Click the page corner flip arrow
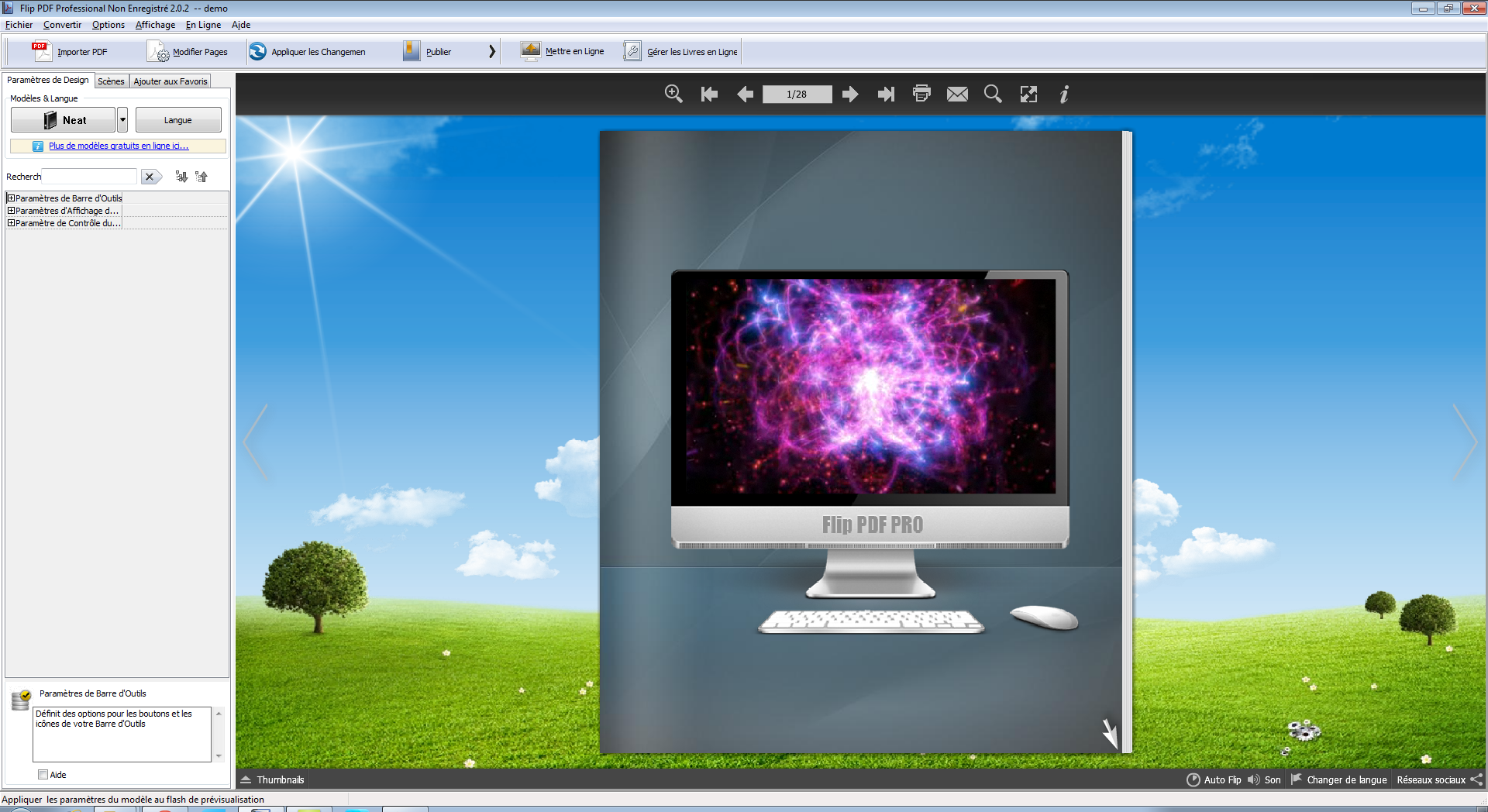This screenshot has width=1488, height=812. click(1111, 733)
